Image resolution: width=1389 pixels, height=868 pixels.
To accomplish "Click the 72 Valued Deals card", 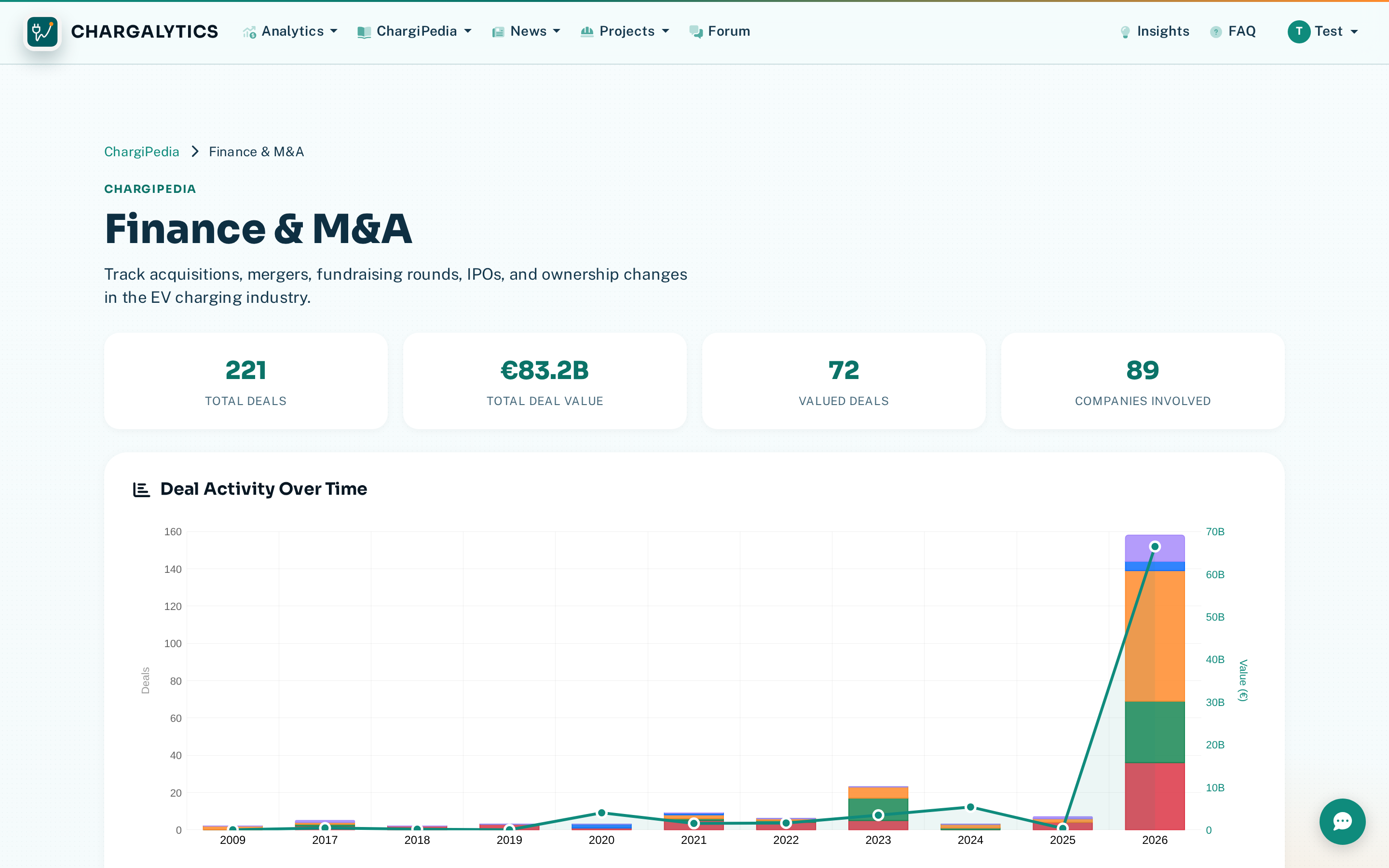I will tap(844, 381).
